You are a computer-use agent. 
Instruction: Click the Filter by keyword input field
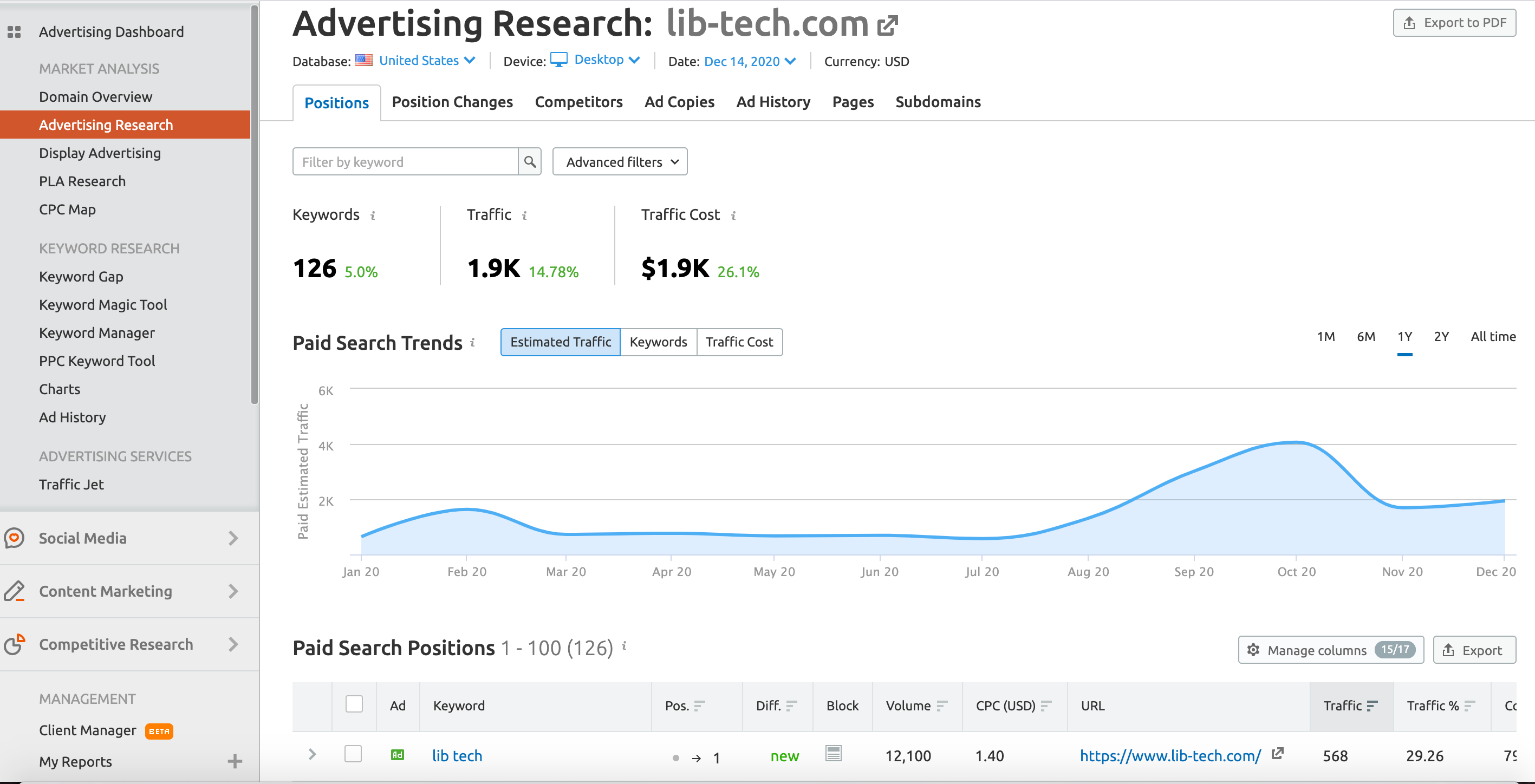point(405,161)
